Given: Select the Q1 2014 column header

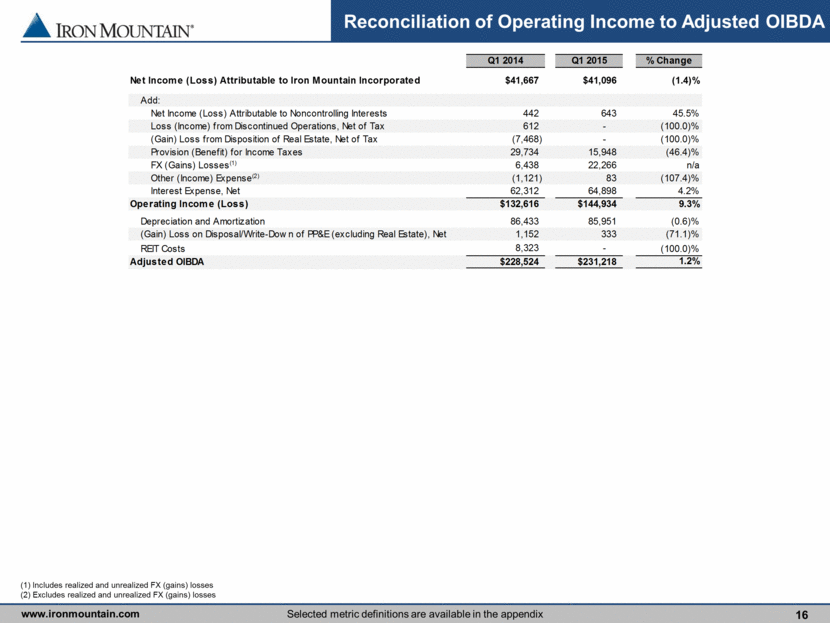Looking at the screenshot, I should [x=505, y=60].
